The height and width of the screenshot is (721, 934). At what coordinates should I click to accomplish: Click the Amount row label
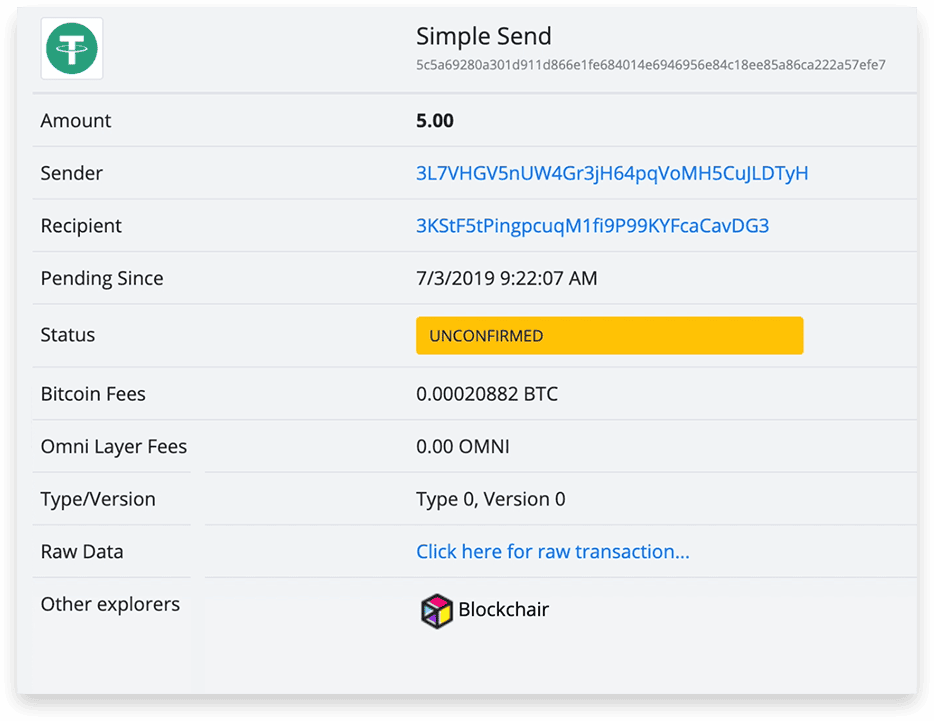click(x=76, y=121)
